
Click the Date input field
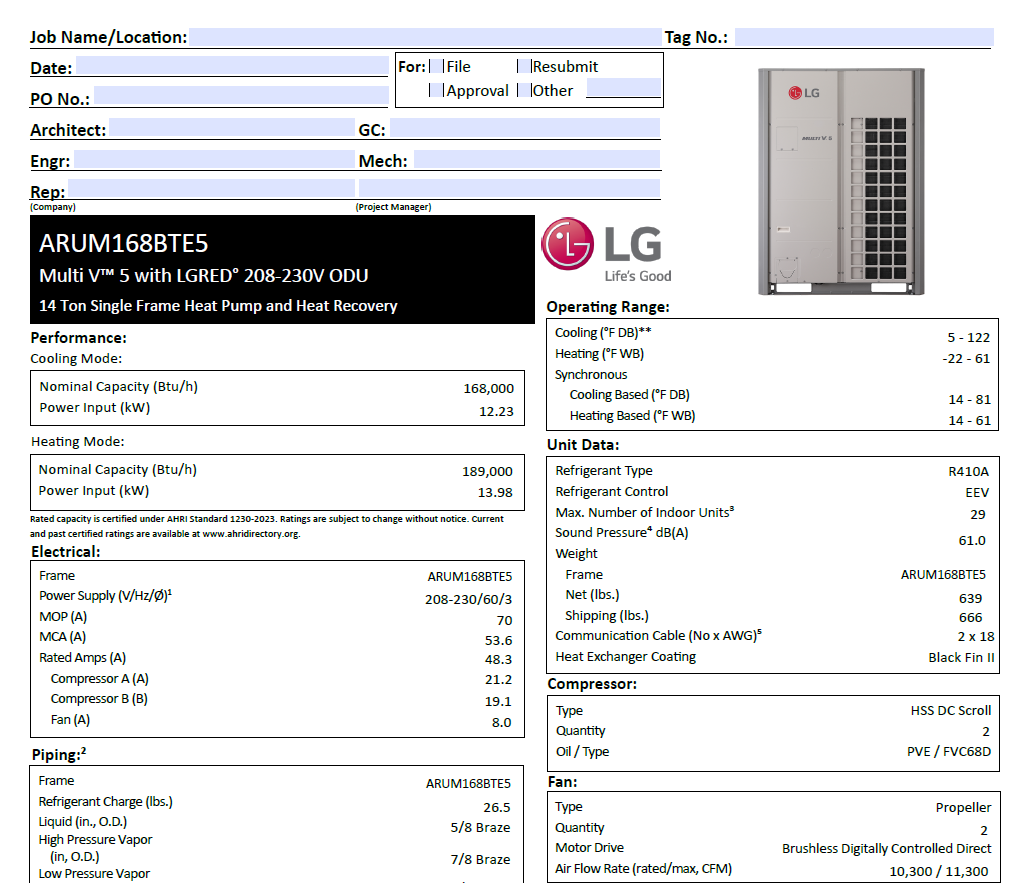[230, 66]
